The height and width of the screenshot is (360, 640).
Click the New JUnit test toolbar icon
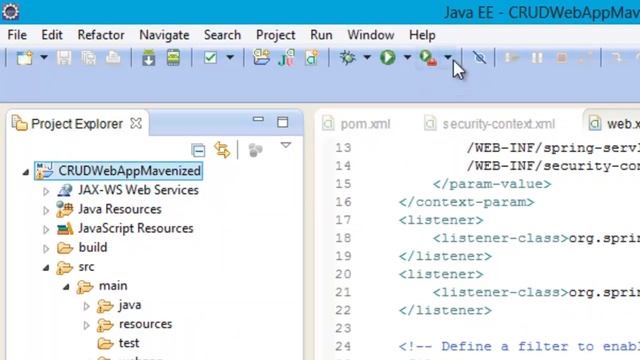[x=286, y=58]
